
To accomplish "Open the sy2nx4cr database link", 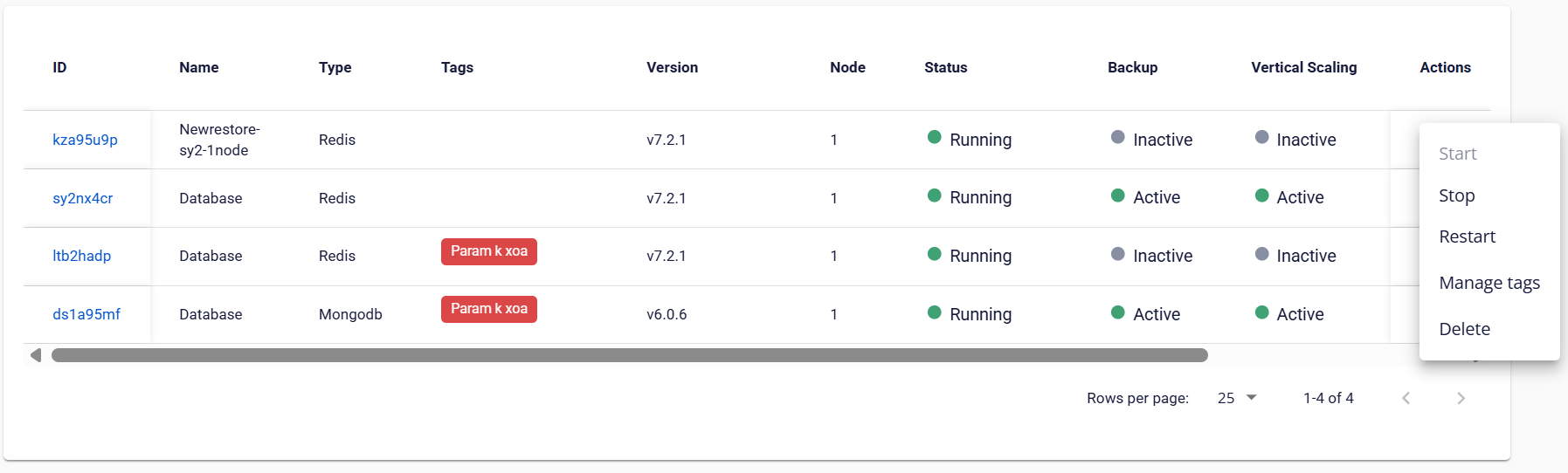I will click(x=82, y=198).
